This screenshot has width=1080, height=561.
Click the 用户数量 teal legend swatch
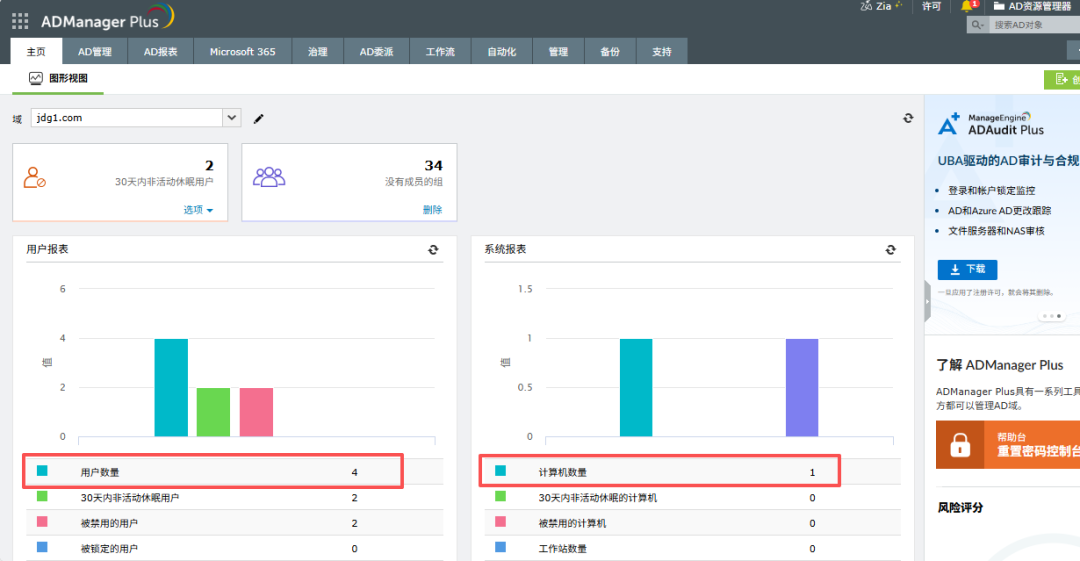42,471
